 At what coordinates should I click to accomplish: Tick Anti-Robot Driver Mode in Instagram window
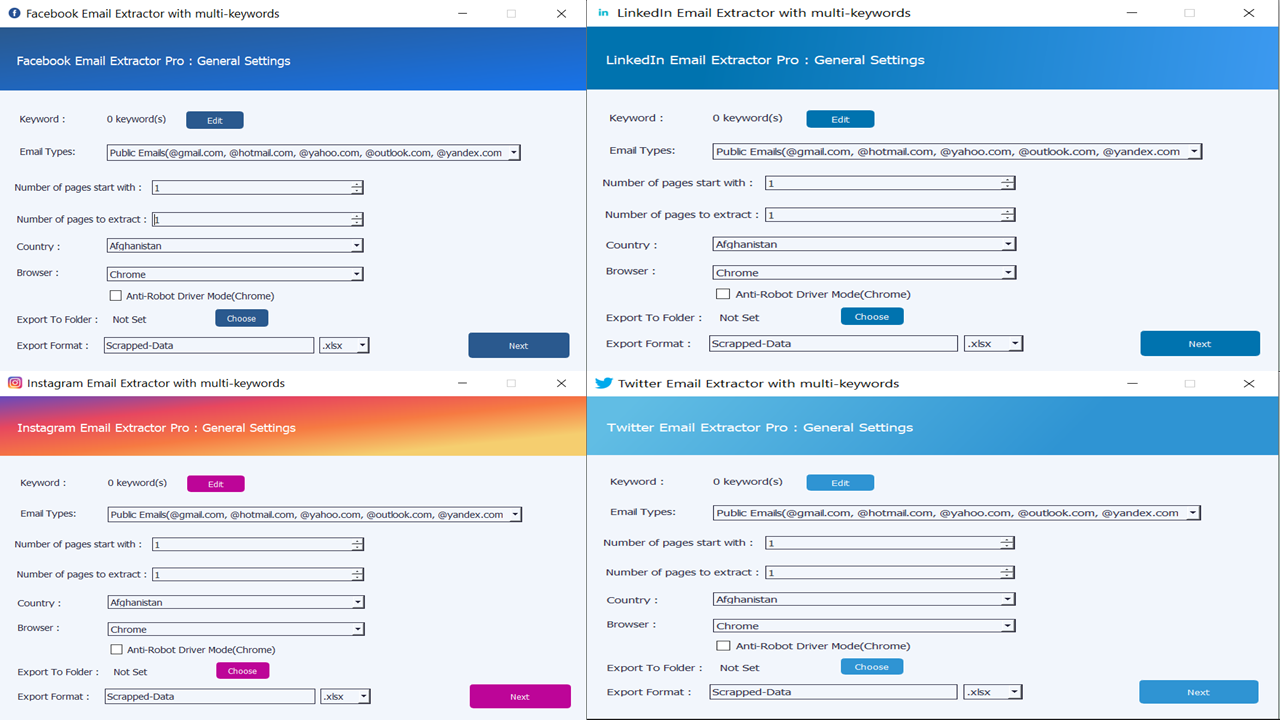pyautogui.click(x=117, y=650)
